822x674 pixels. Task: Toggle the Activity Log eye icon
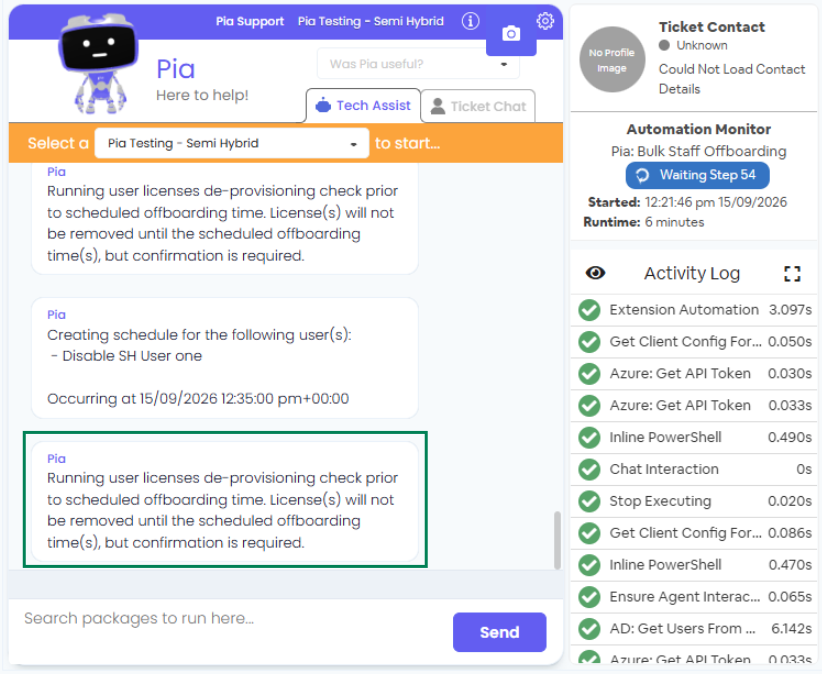coord(595,273)
